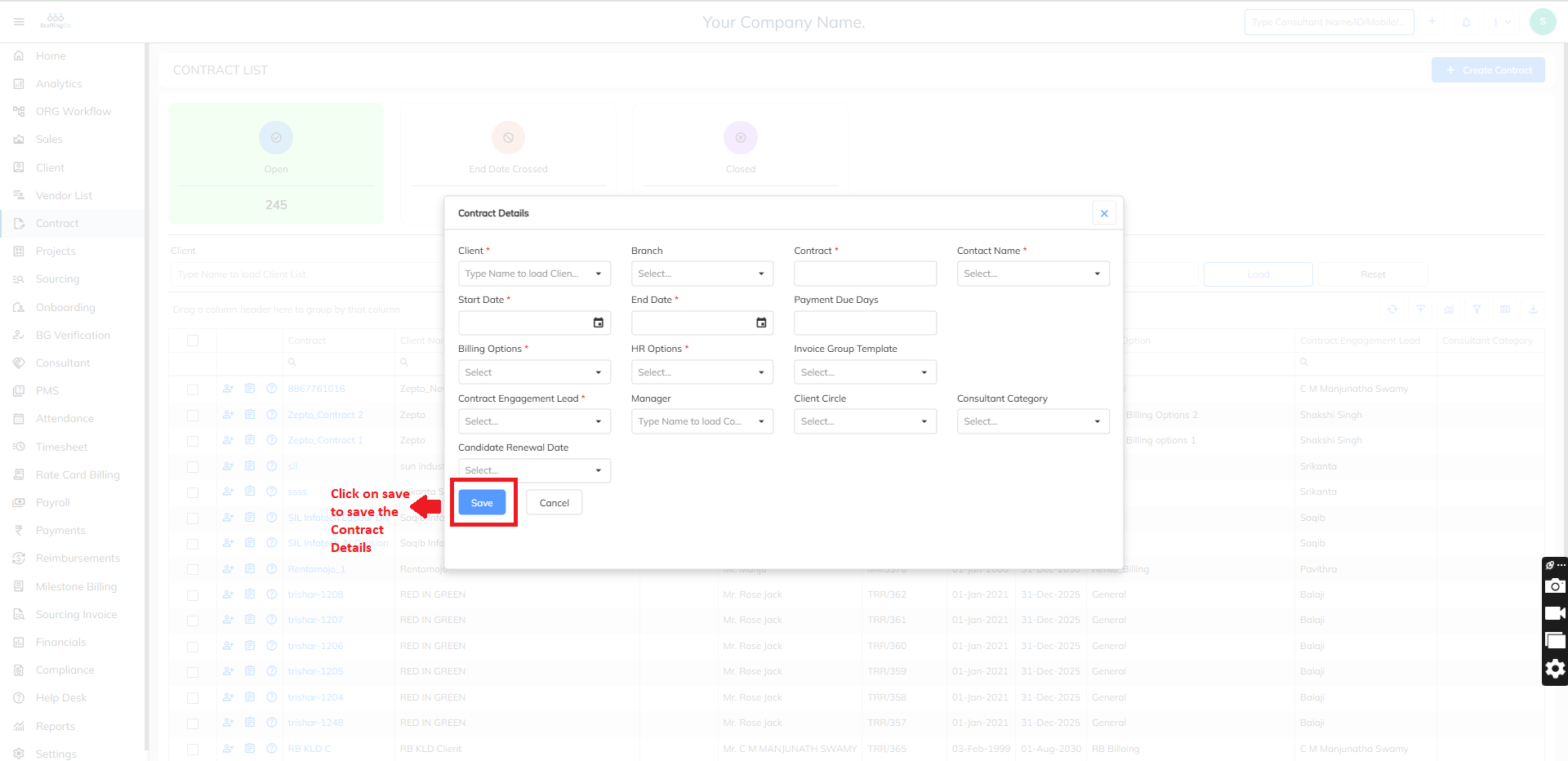1568x761 pixels.
Task: Expand the Consultant Category dropdown
Action: [1033, 421]
